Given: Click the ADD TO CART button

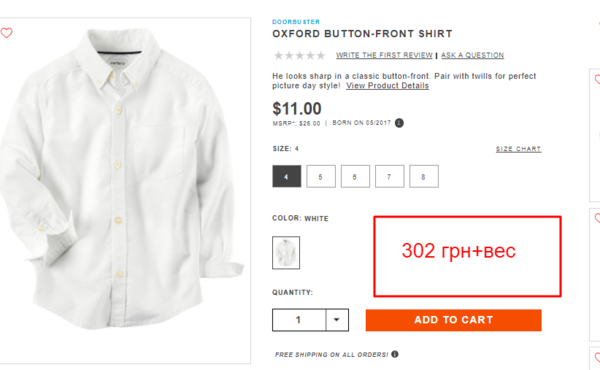Looking at the screenshot, I should coord(453,320).
